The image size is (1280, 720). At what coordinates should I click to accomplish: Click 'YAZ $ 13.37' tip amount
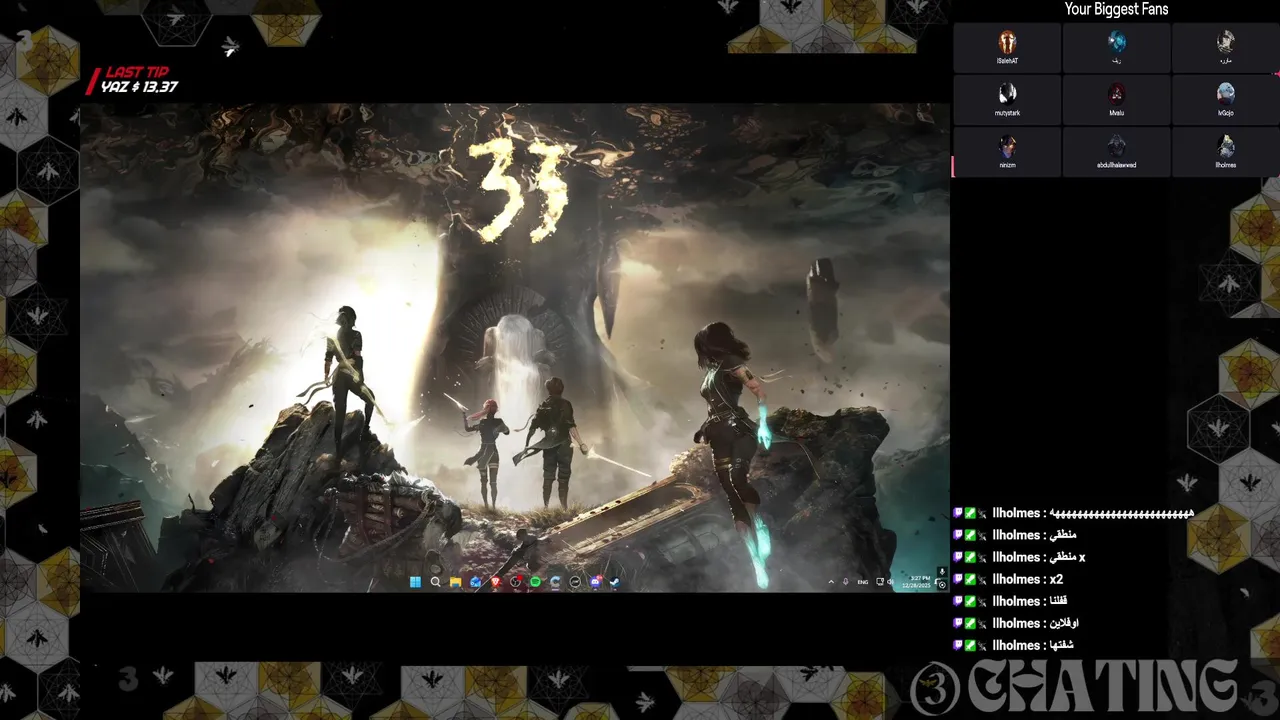tap(139, 87)
